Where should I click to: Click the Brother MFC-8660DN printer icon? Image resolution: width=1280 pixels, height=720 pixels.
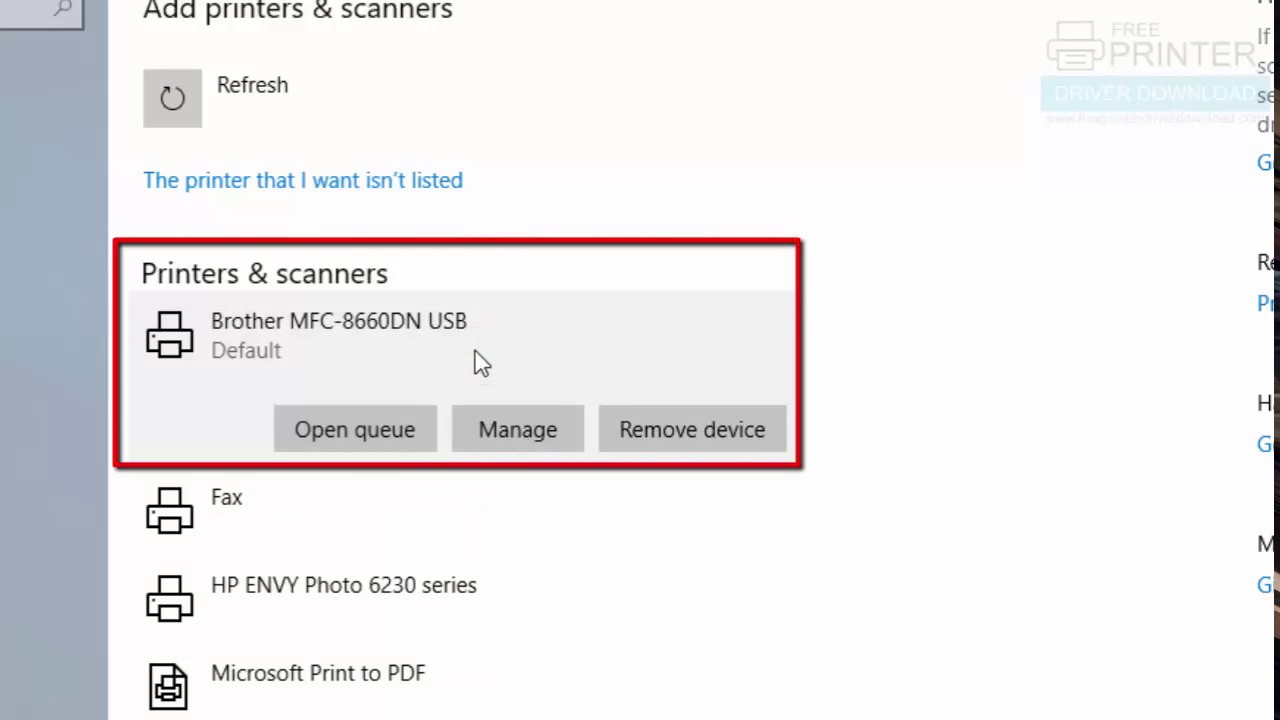pos(169,334)
